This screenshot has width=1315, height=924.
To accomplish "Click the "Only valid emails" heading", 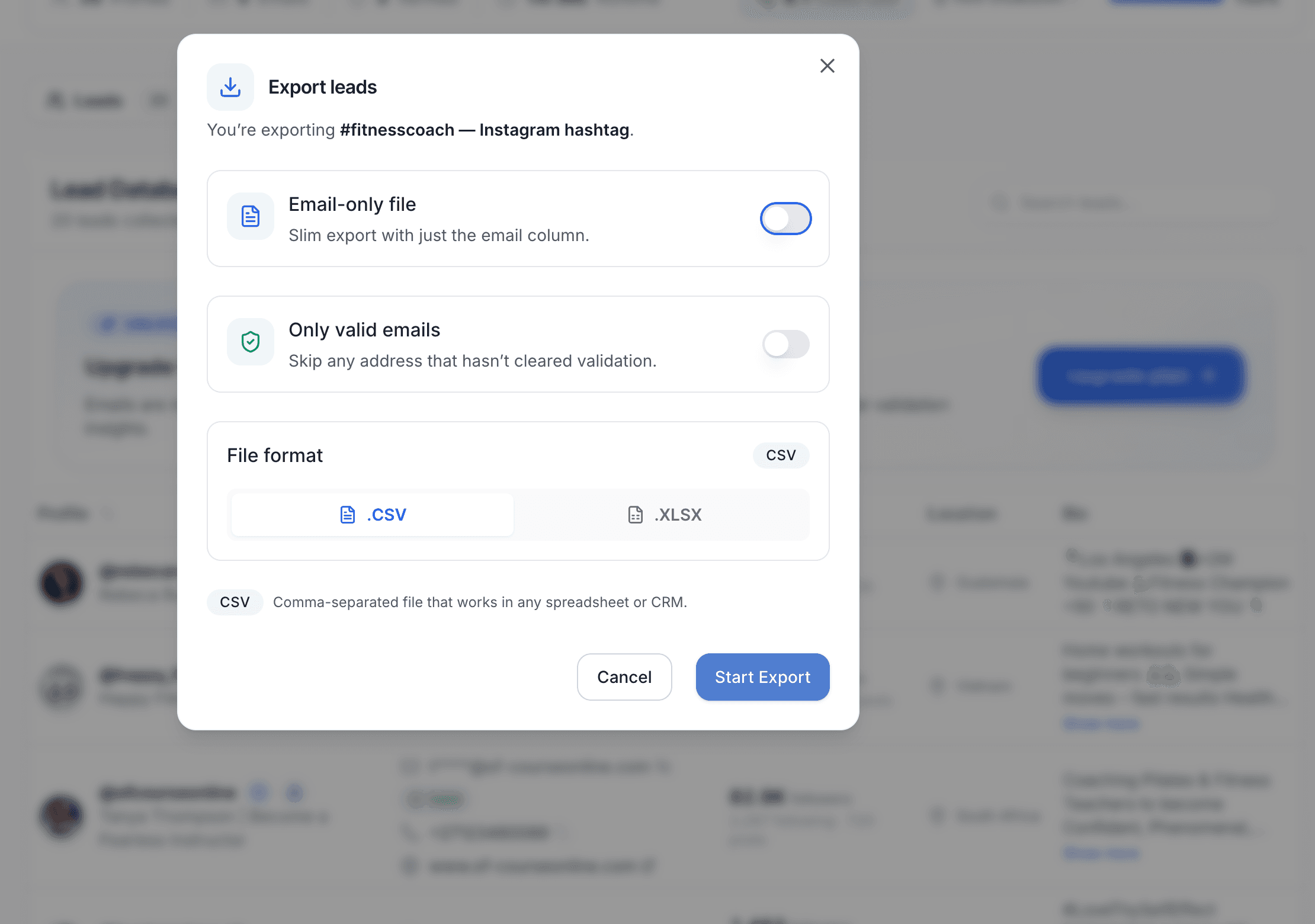I will [364, 330].
